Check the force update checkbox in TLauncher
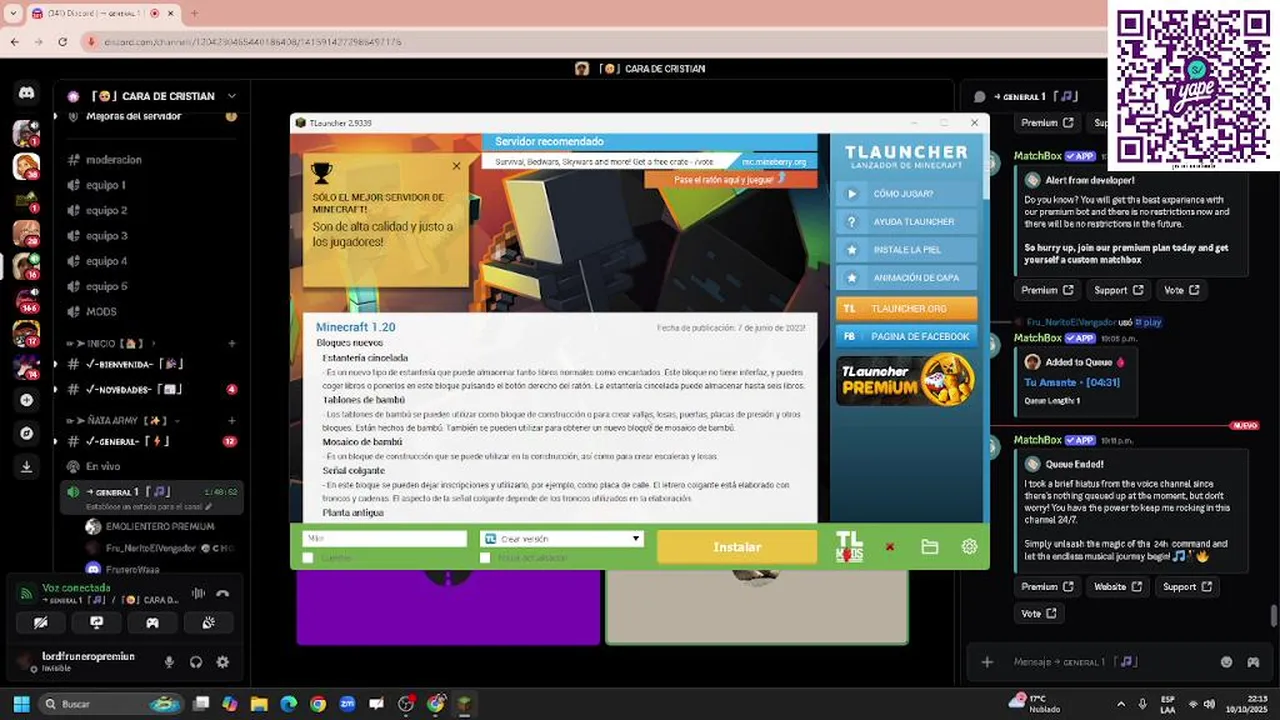1280x720 pixels. point(485,558)
